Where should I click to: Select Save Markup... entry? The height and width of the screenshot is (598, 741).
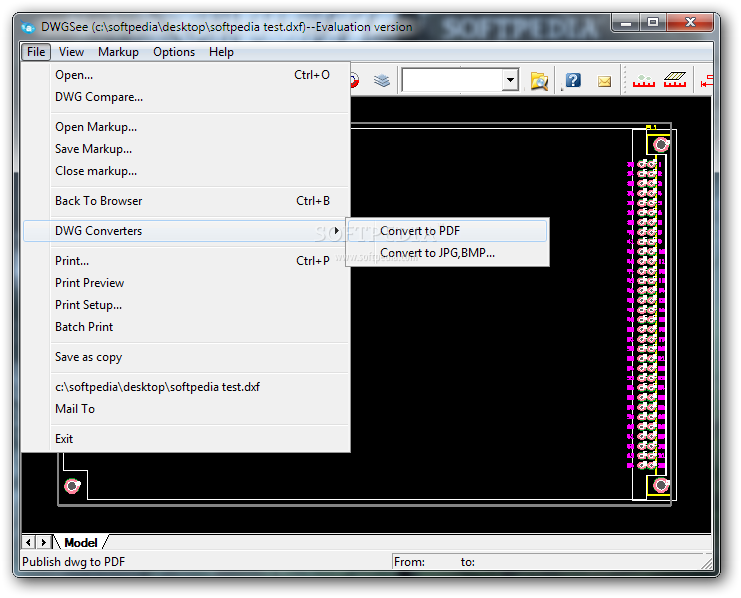pyautogui.click(x=187, y=149)
